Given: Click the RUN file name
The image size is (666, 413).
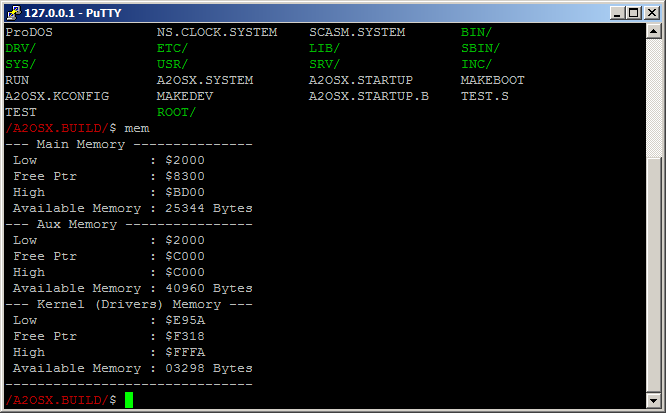Looking at the screenshot, I should click(17, 80).
